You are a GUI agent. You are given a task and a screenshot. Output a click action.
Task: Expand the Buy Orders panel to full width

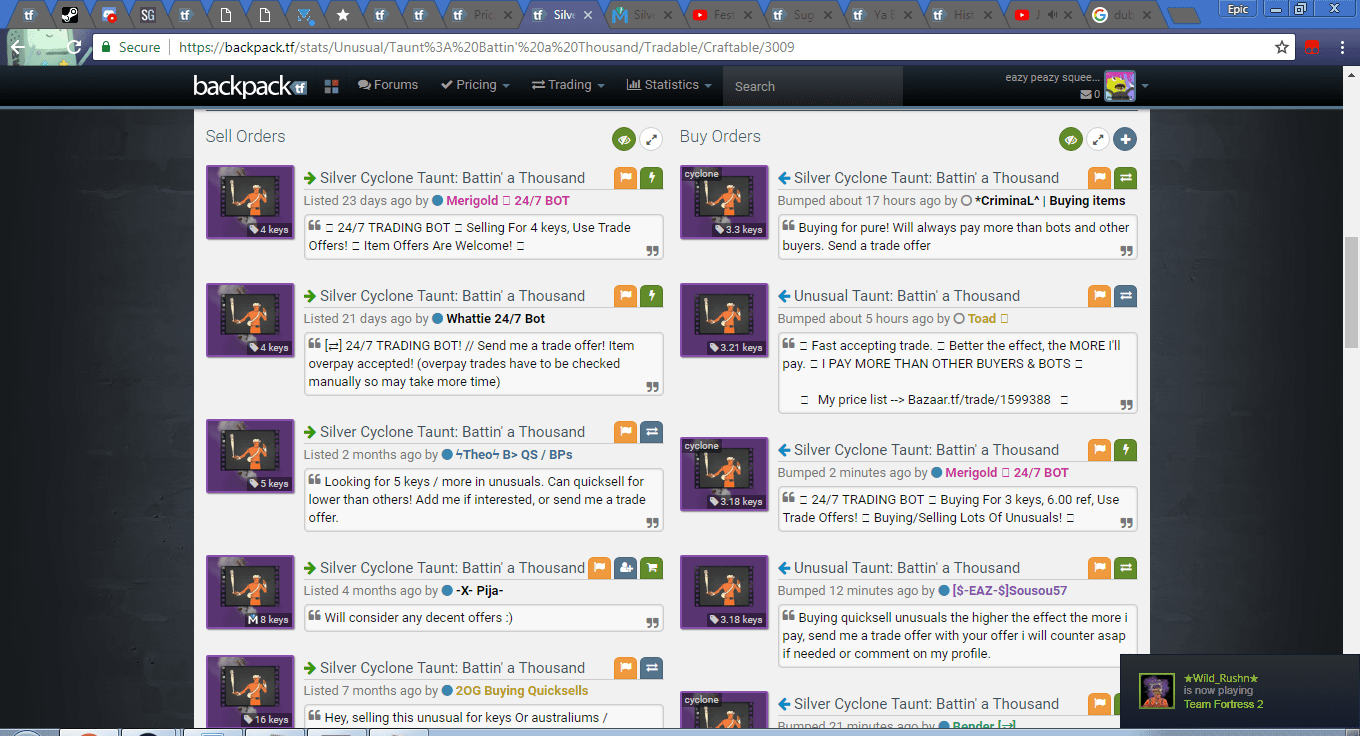click(x=1098, y=140)
